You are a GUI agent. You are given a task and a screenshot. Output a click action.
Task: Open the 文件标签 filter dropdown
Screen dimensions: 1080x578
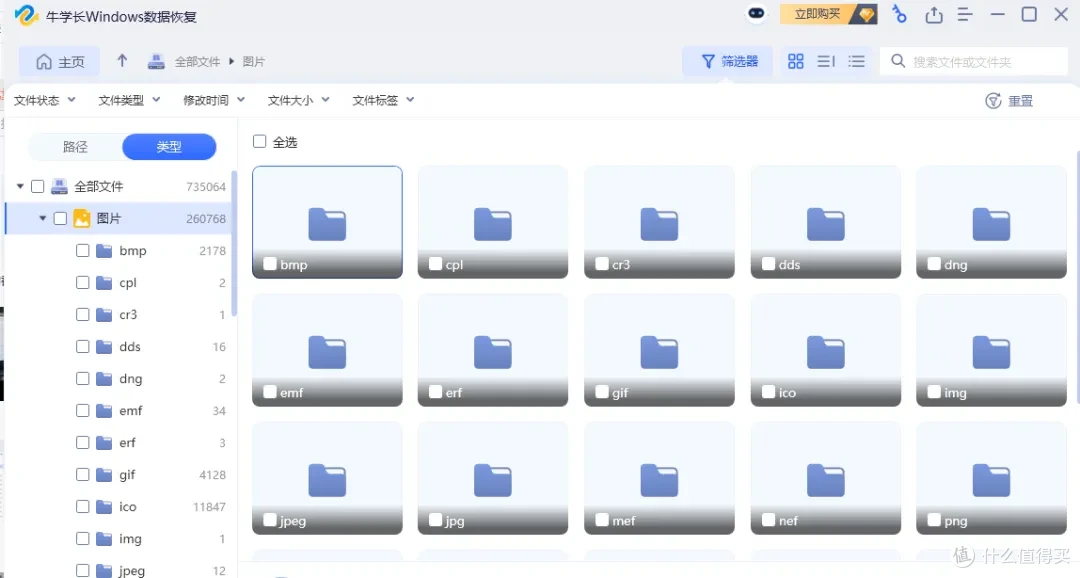click(384, 100)
